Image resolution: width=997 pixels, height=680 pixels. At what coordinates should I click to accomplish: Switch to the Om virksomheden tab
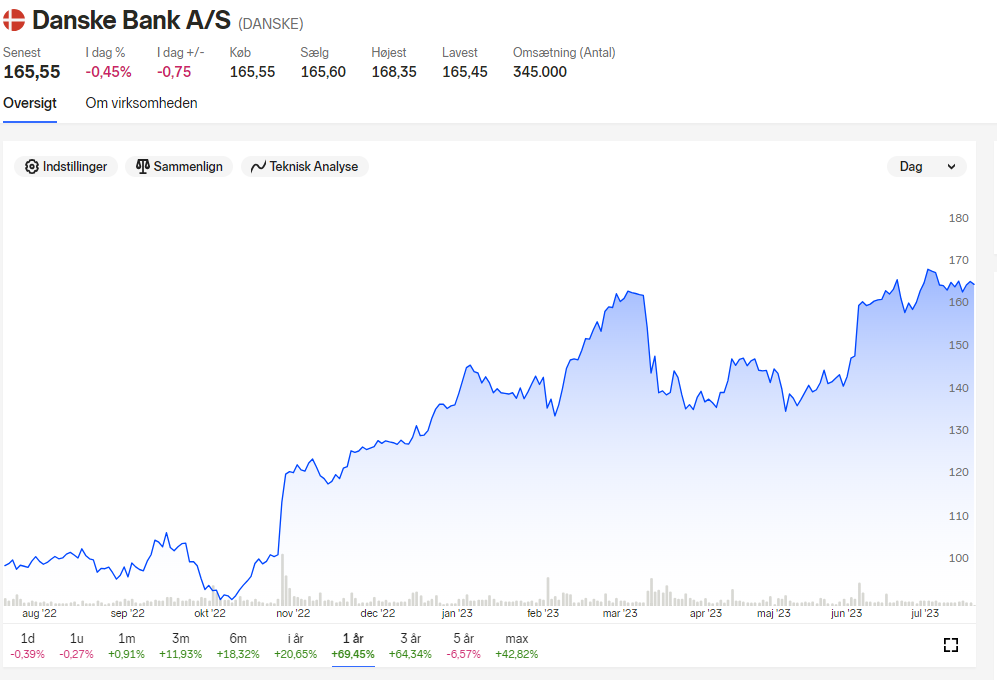pyautogui.click(x=141, y=103)
